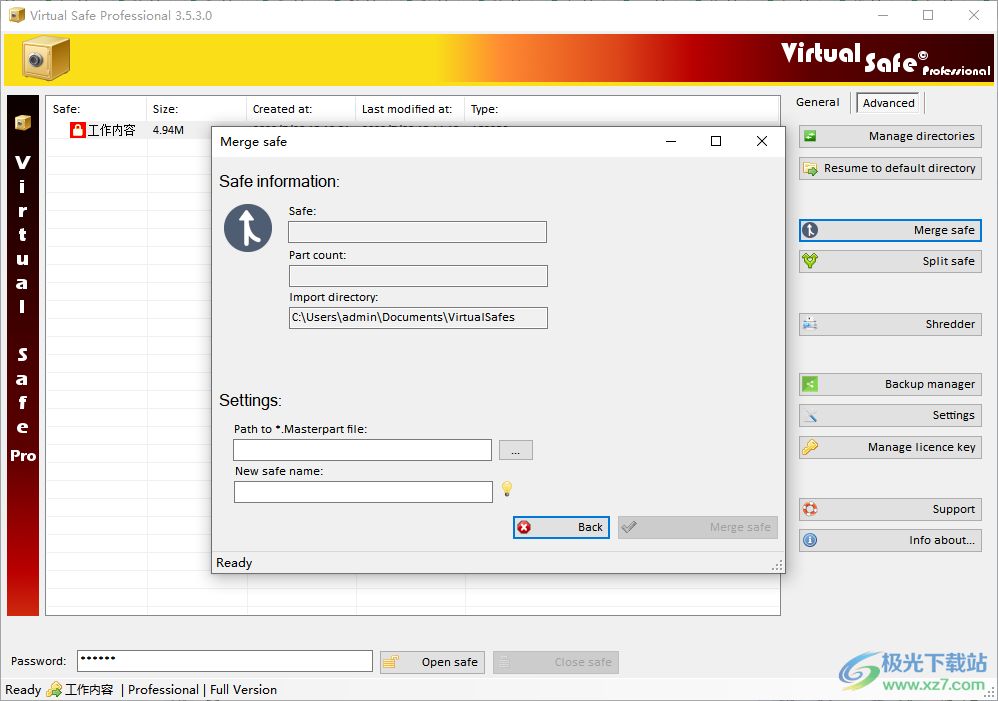Click the 工作内容 label in the status bar

89,690
